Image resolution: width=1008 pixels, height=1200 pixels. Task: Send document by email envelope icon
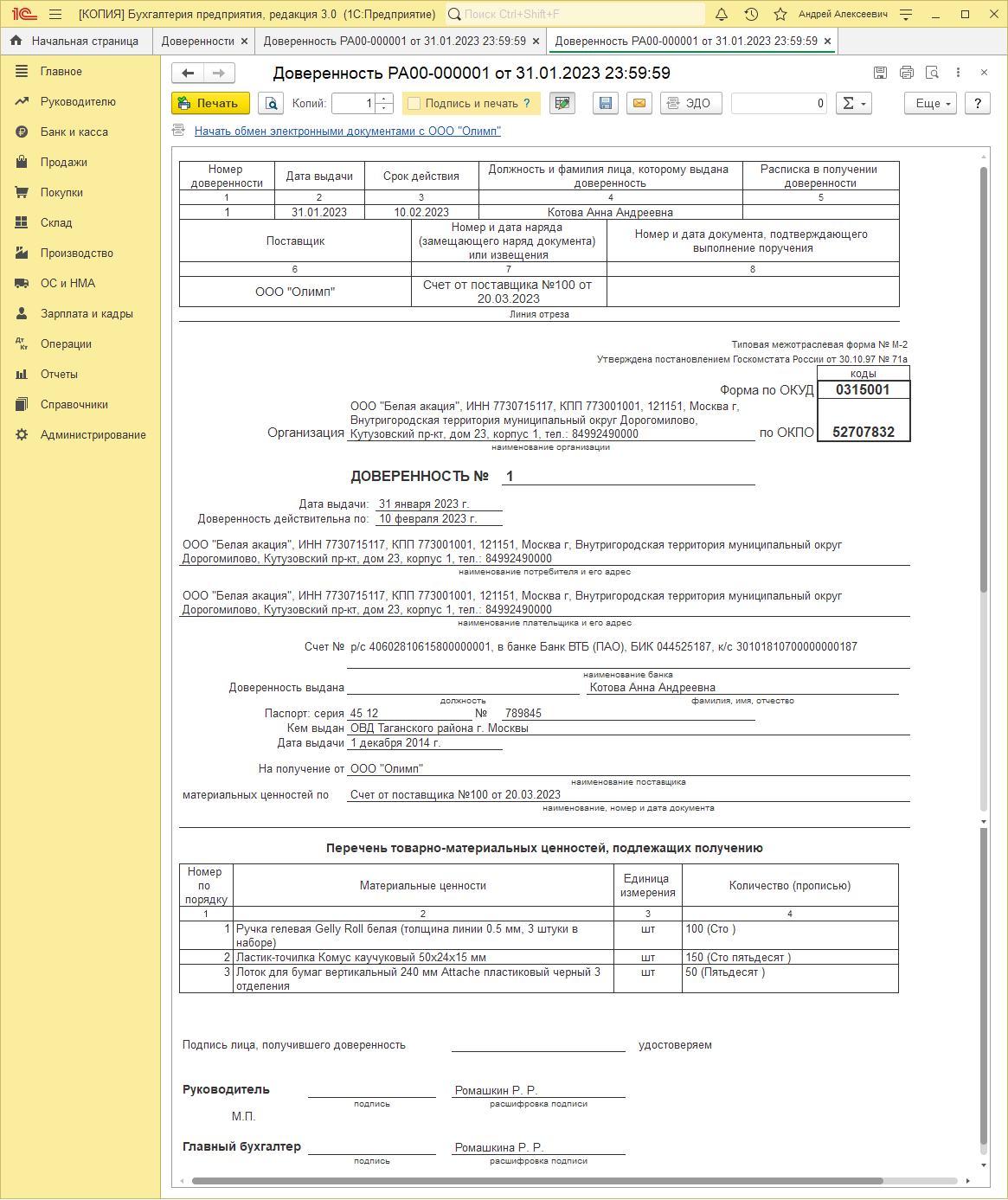click(639, 104)
